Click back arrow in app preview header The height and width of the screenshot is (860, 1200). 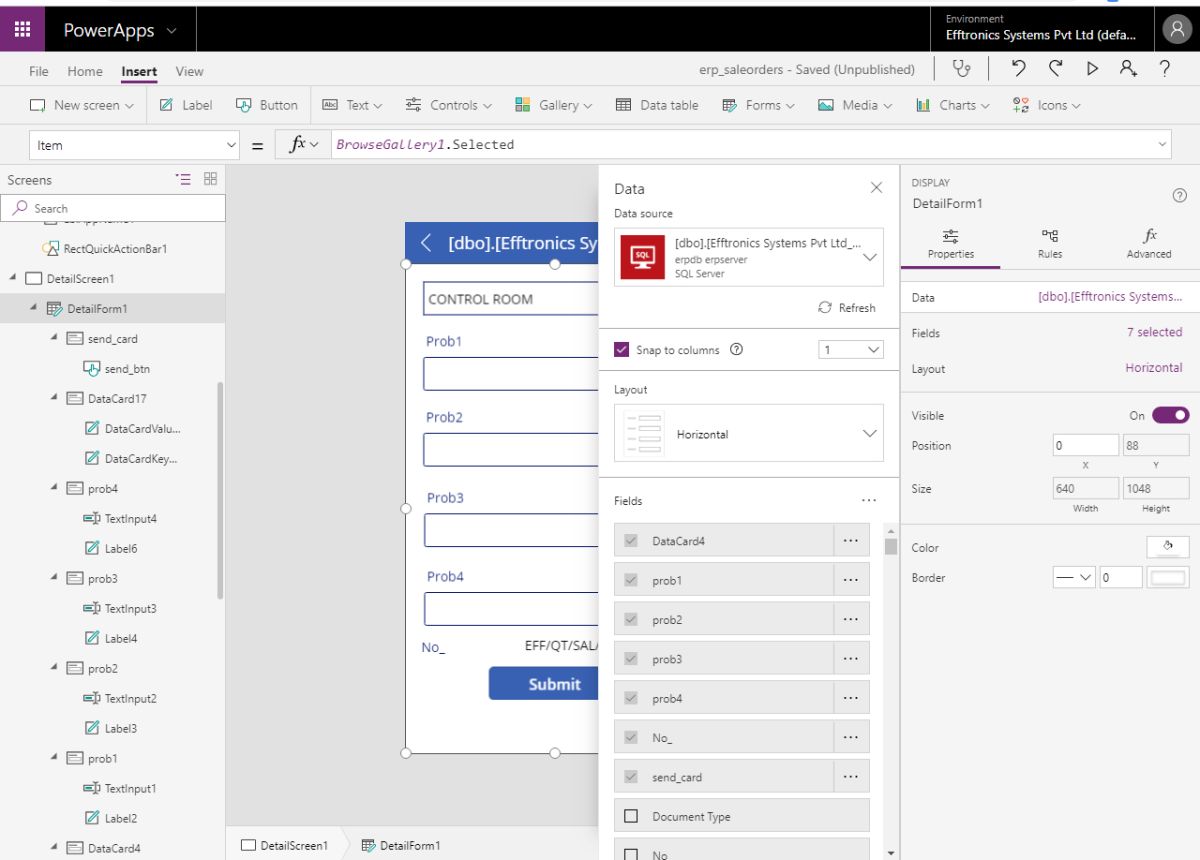[426, 243]
